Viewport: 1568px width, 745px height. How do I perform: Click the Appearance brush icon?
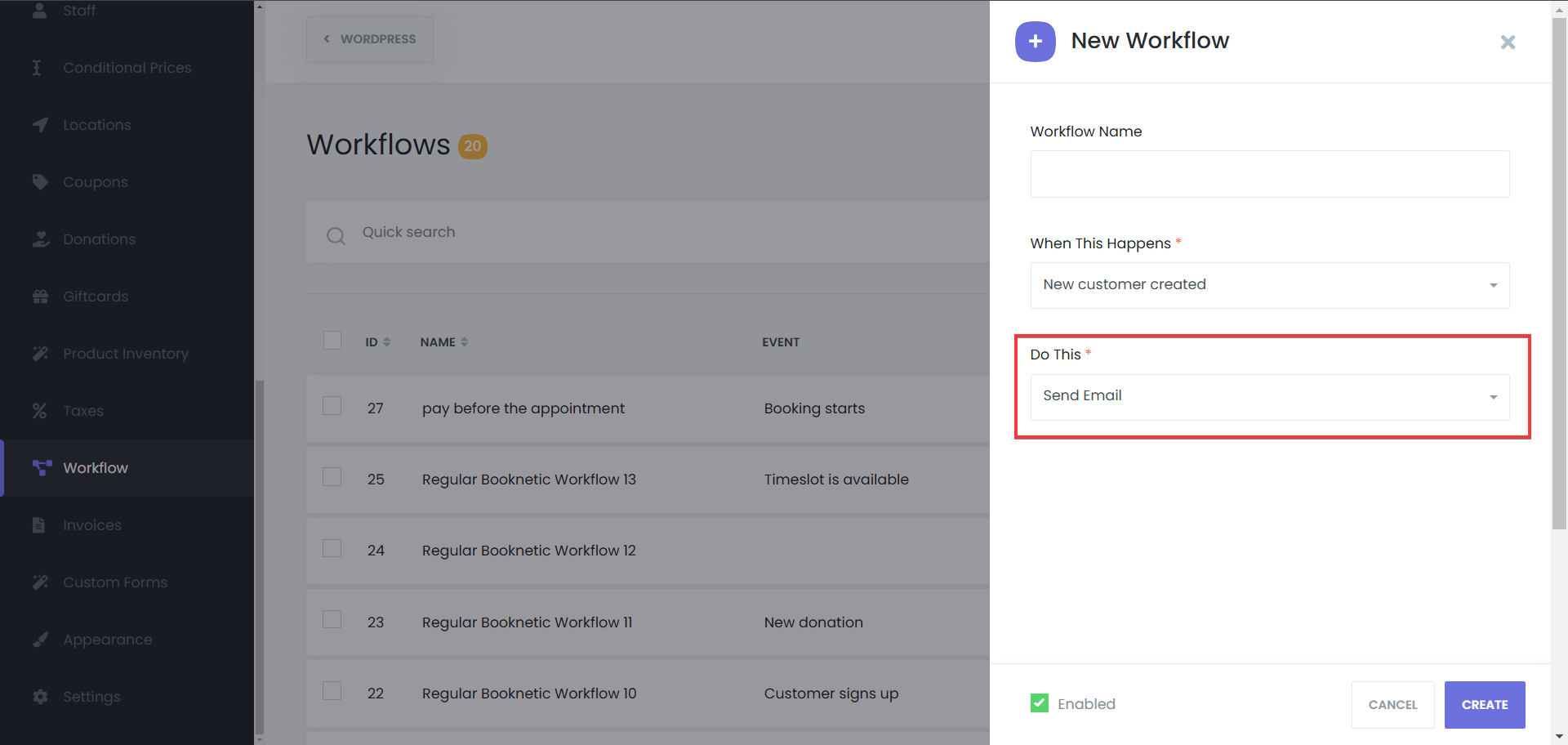(40, 640)
